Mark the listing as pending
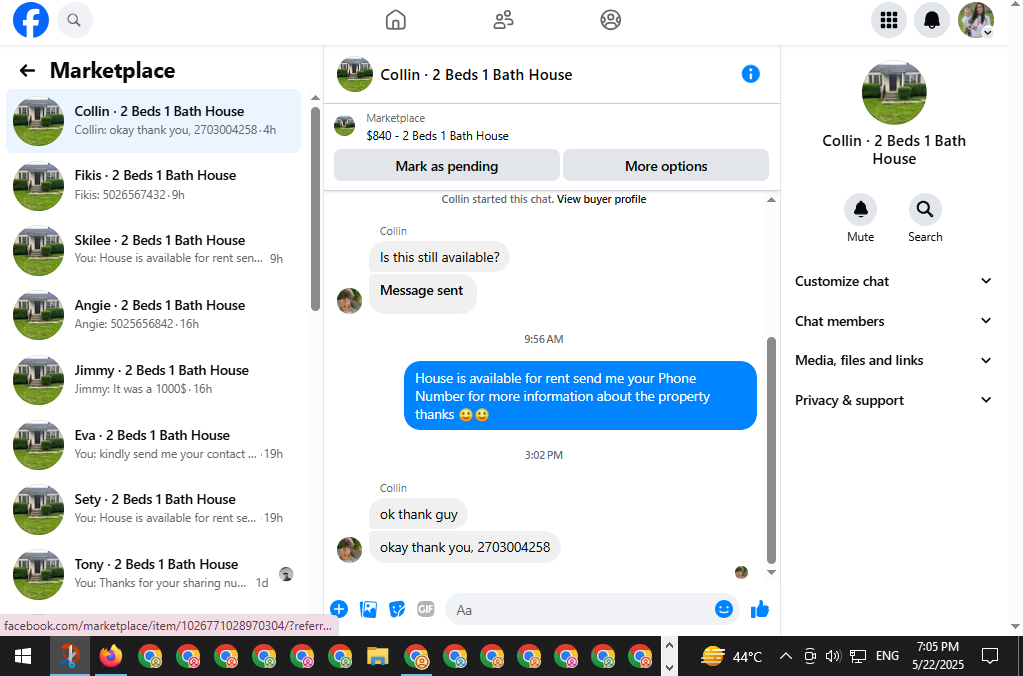The image size is (1023, 676). click(447, 166)
